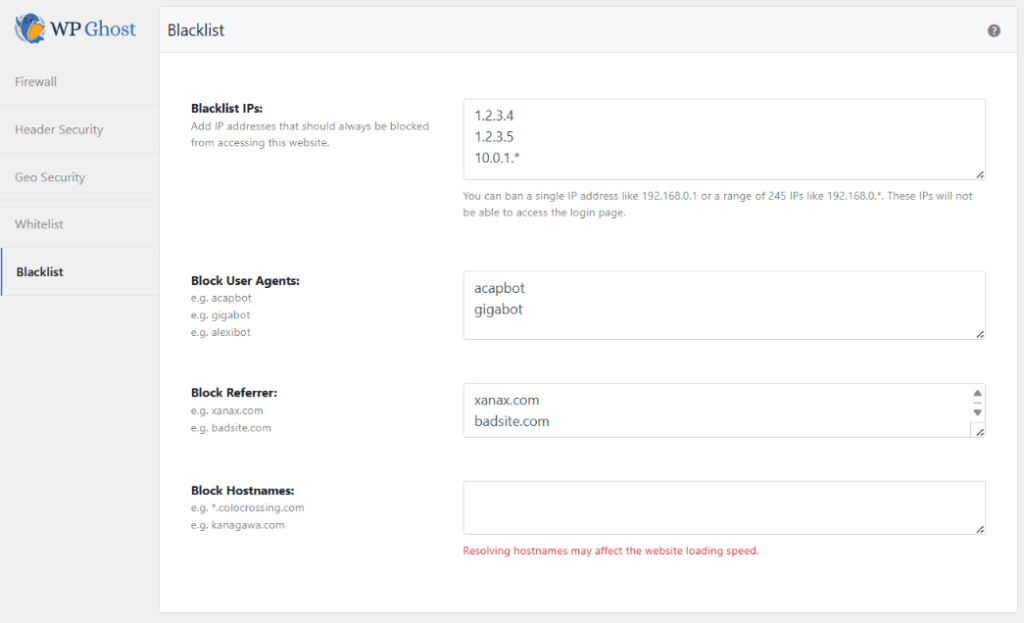Select the Geo Security tab

coord(50,177)
